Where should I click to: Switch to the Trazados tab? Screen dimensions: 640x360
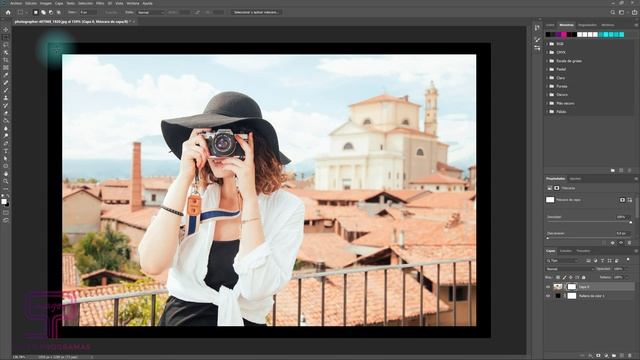583,251
